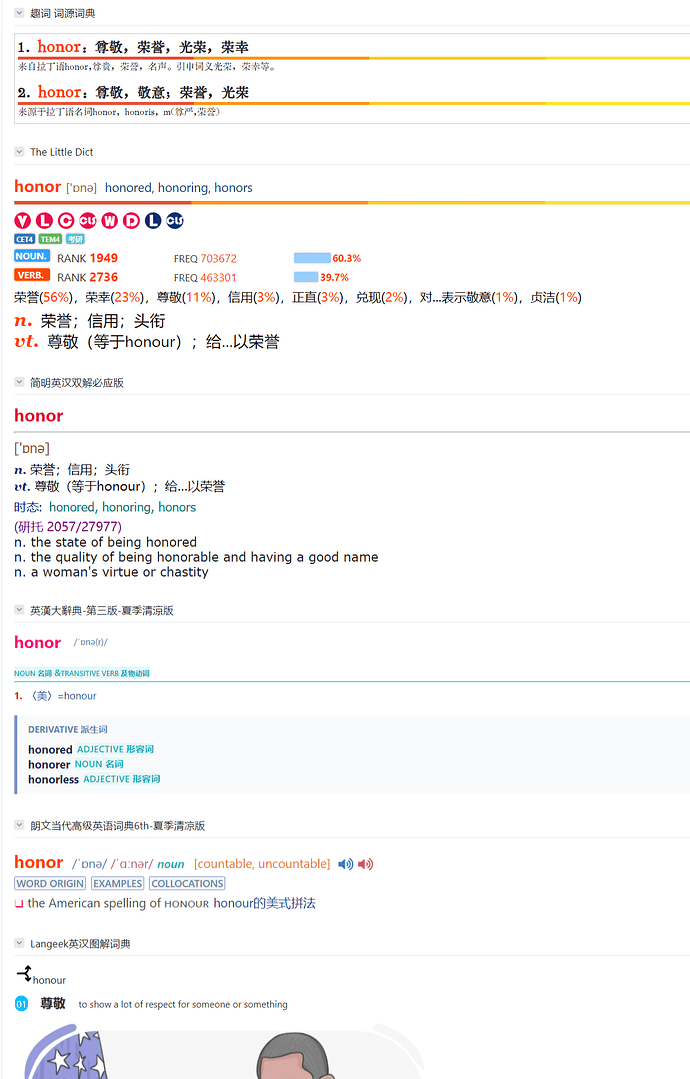The width and height of the screenshot is (690, 1079).
Task: Click the honour headword link in Langeek
Action: coord(50,980)
